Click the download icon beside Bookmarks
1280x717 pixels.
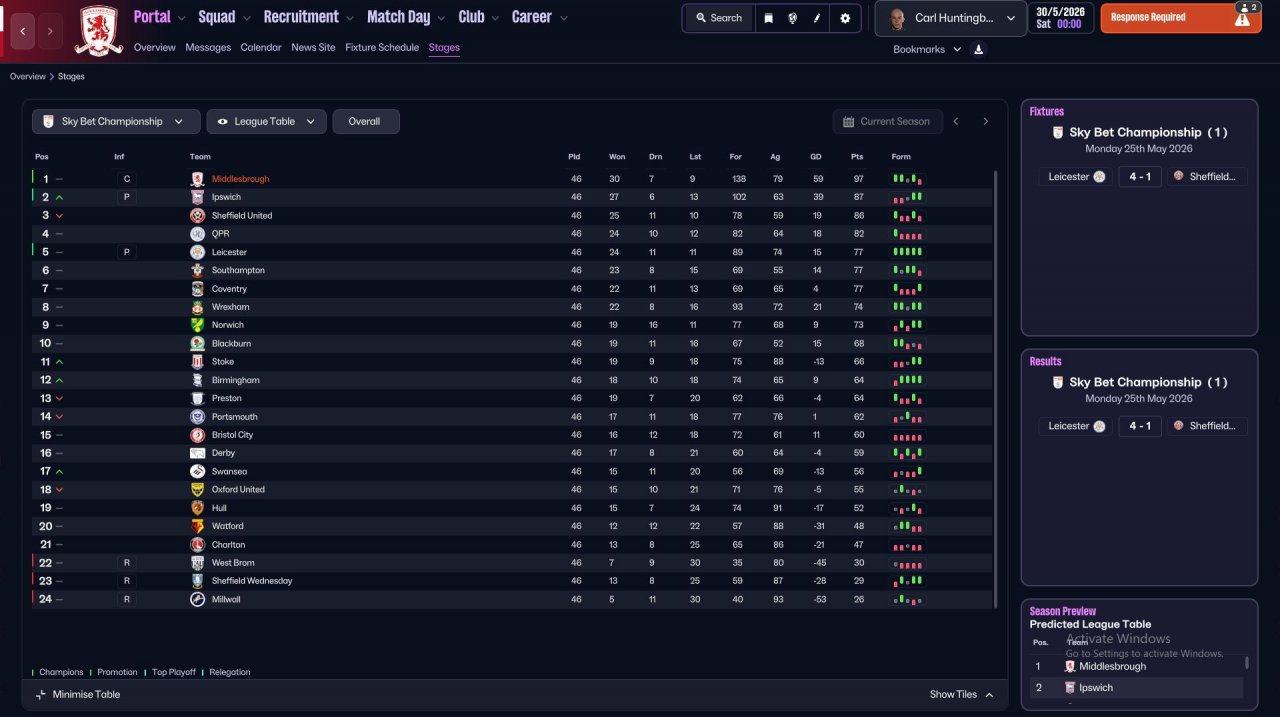[978, 49]
